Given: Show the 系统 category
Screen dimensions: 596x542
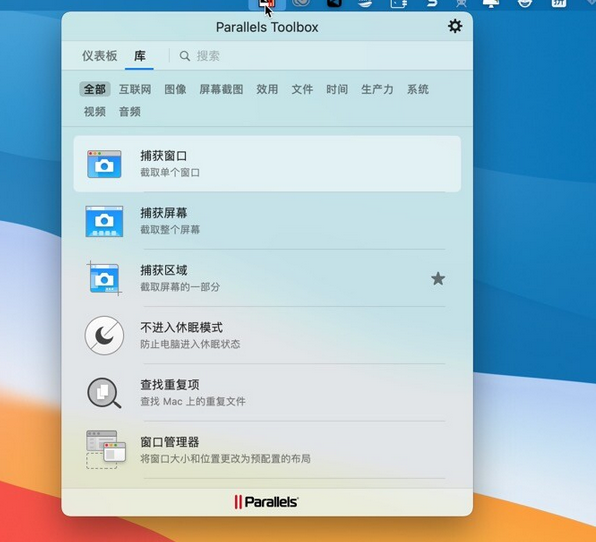Looking at the screenshot, I should (418, 89).
